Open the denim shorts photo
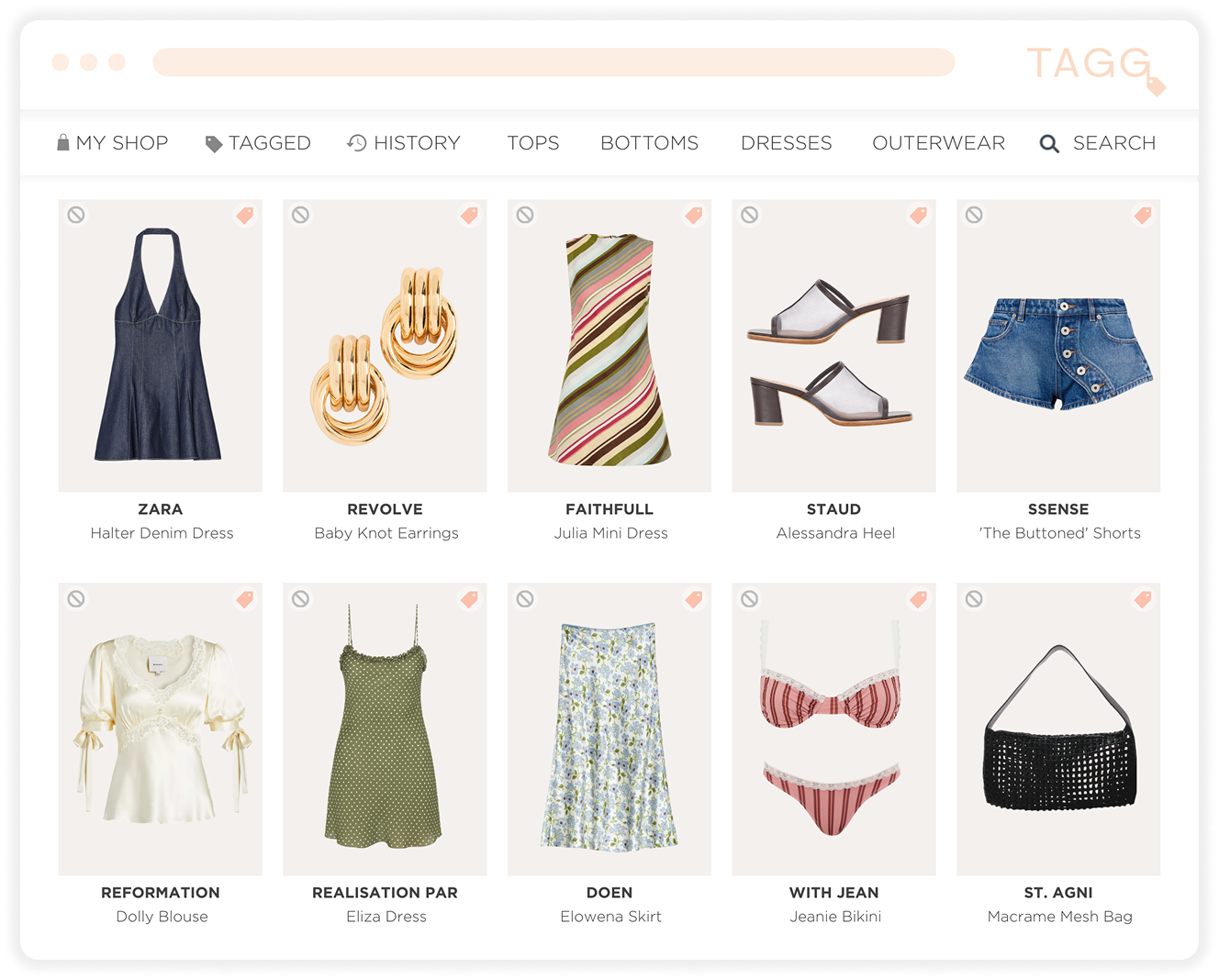1219x980 pixels. pos(1058,346)
